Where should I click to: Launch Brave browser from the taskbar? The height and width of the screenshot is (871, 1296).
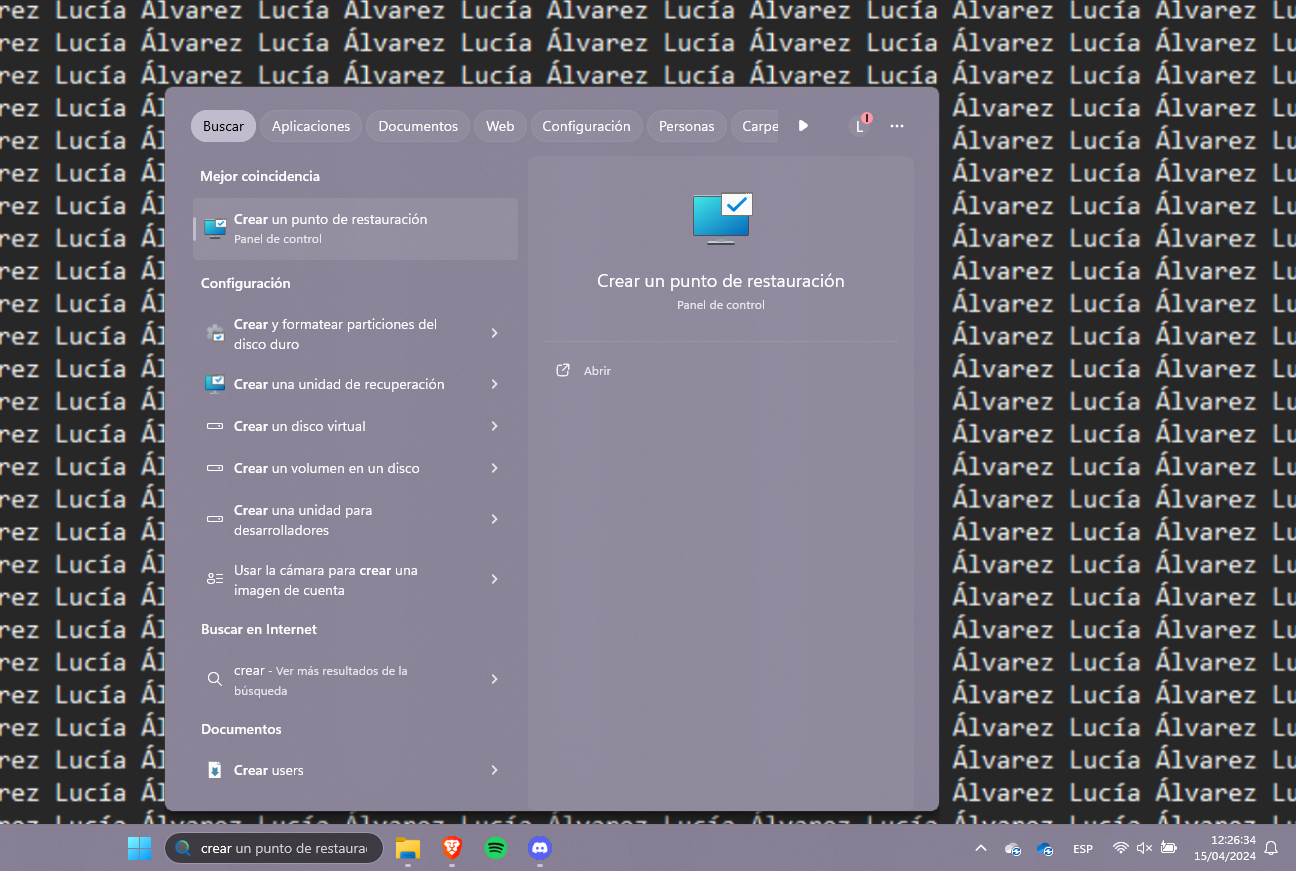451,848
